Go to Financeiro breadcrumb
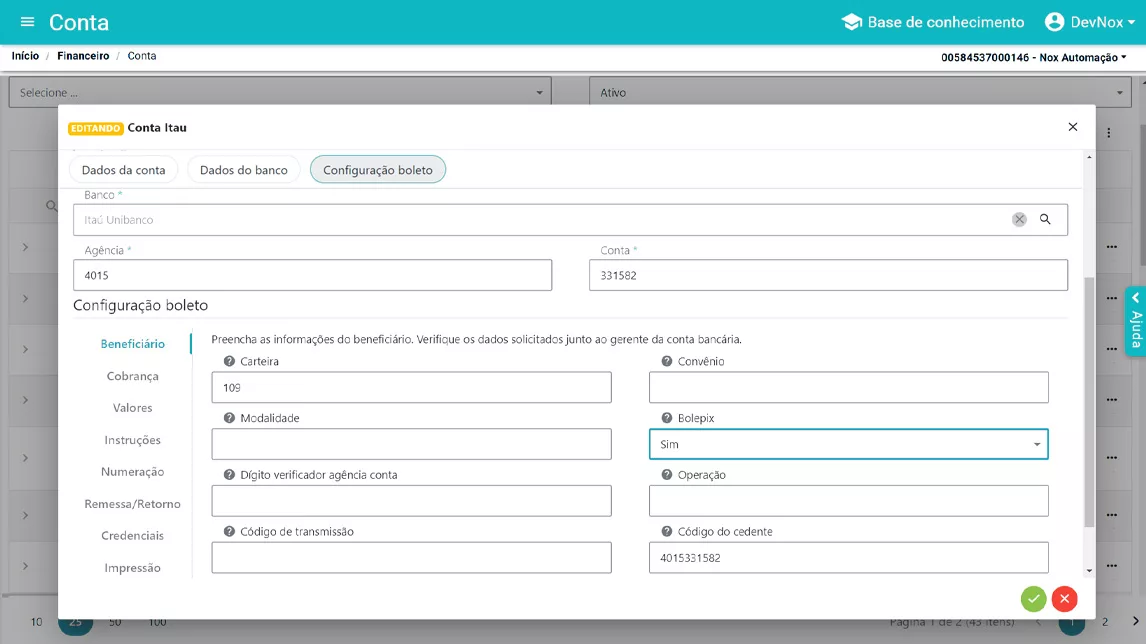 coord(83,56)
